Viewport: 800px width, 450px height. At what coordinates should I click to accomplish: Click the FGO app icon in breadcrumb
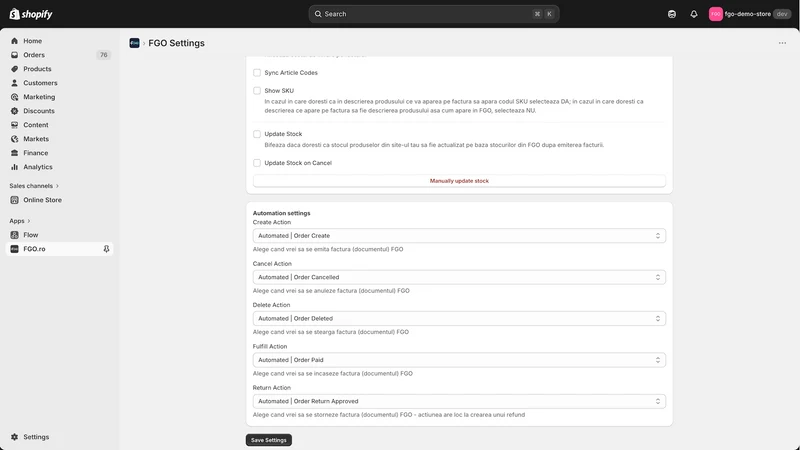click(134, 43)
